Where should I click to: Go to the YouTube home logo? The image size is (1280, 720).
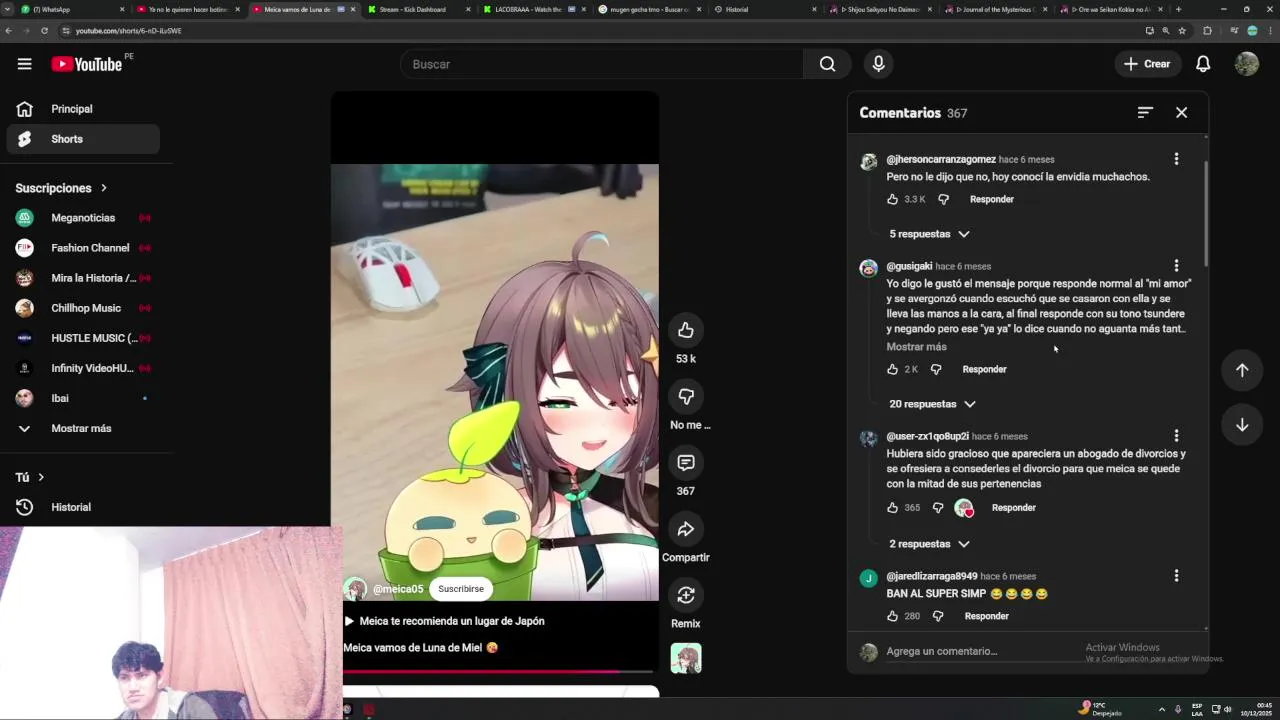pos(86,64)
